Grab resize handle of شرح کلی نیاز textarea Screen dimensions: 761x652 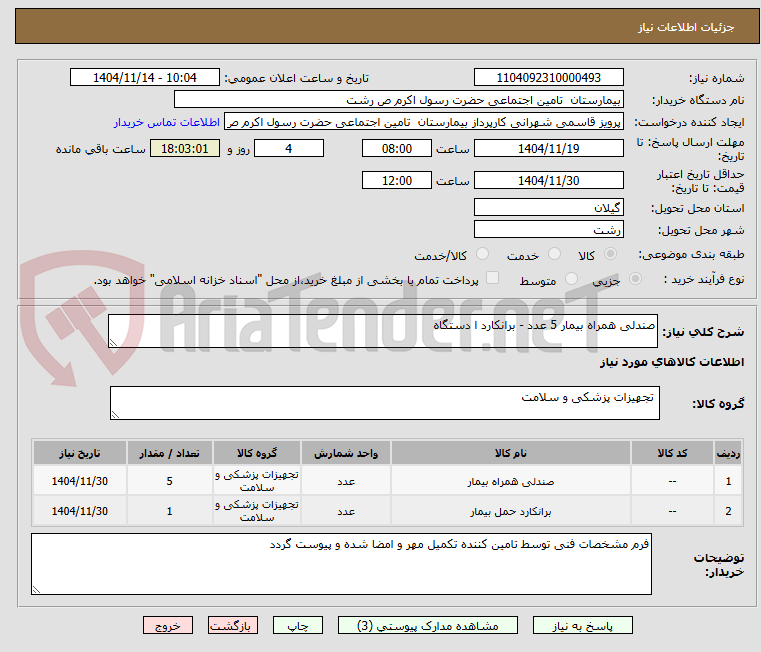pos(113,343)
